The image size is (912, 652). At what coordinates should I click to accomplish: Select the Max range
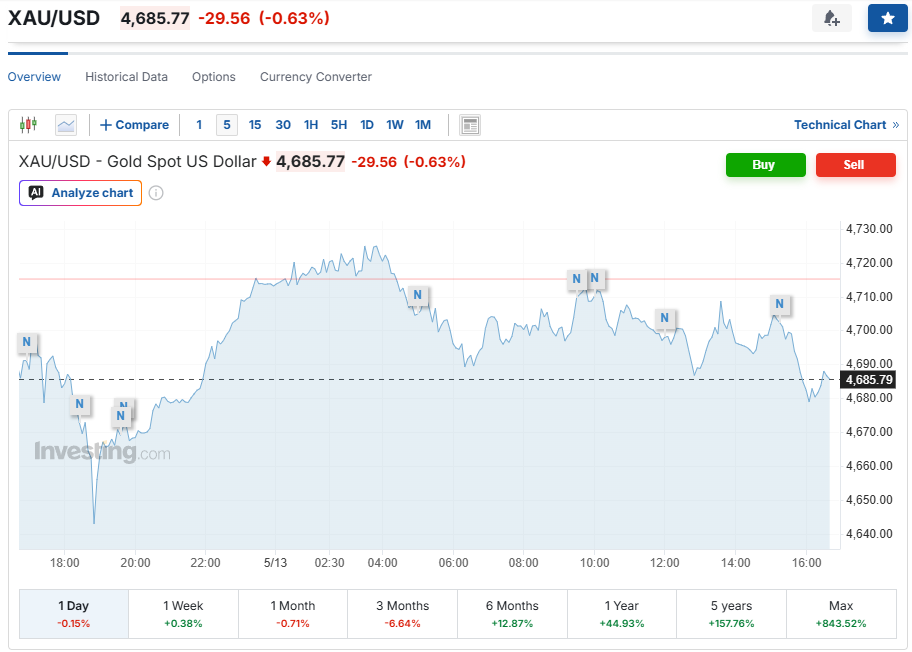click(841, 614)
